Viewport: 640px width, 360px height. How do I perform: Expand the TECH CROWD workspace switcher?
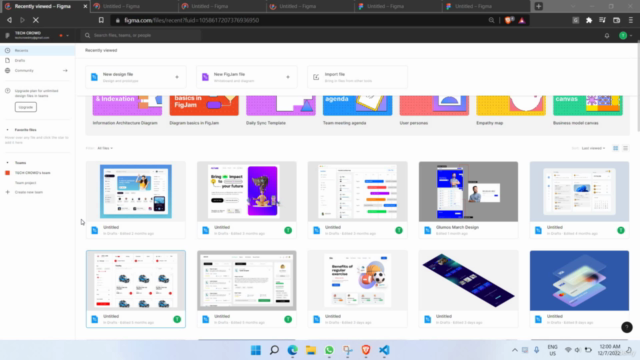coord(67,36)
